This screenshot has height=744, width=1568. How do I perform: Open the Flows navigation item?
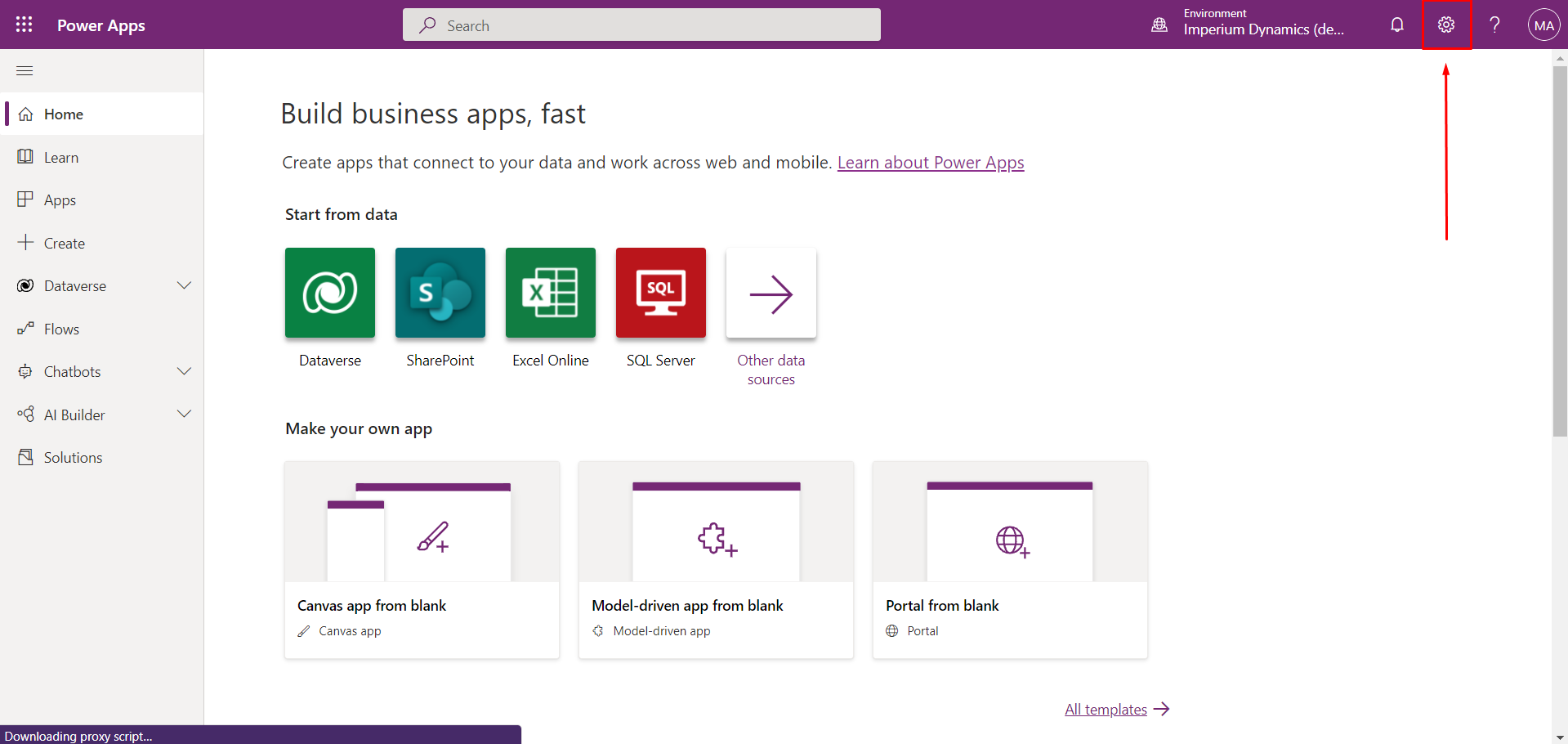(61, 329)
